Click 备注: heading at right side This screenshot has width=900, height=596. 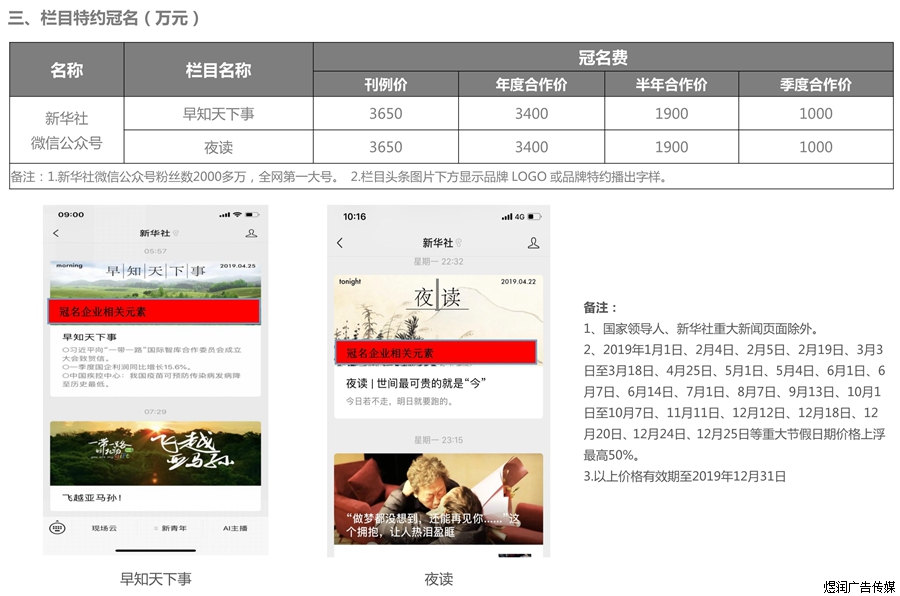(x=600, y=308)
